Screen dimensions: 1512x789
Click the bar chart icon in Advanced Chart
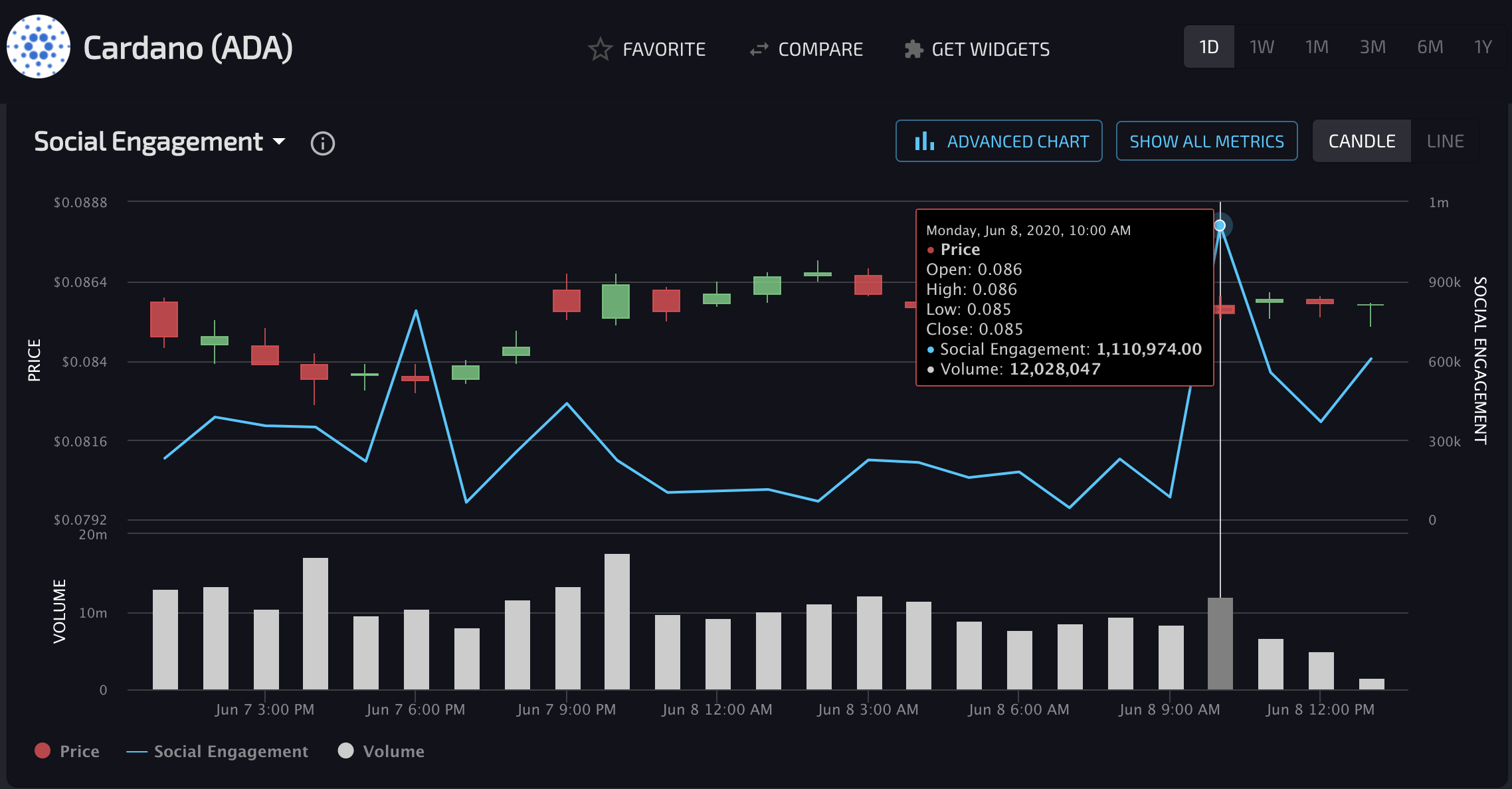(x=924, y=141)
